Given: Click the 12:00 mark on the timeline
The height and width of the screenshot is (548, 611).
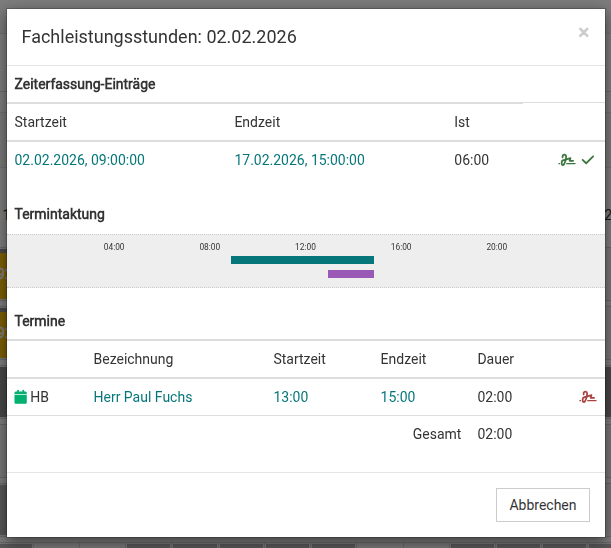Looking at the screenshot, I should pyautogui.click(x=305, y=246).
